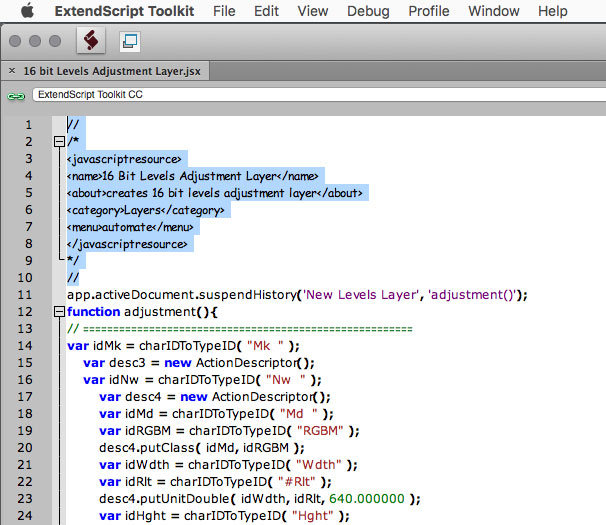Open the Window menu

coord(494,11)
